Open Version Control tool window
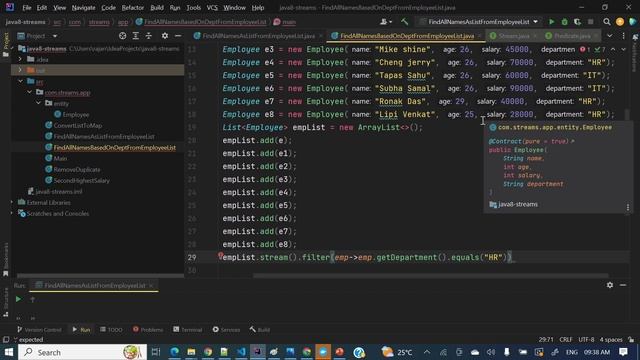Viewport: 640px width, 360px height. (x=39, y=329)
